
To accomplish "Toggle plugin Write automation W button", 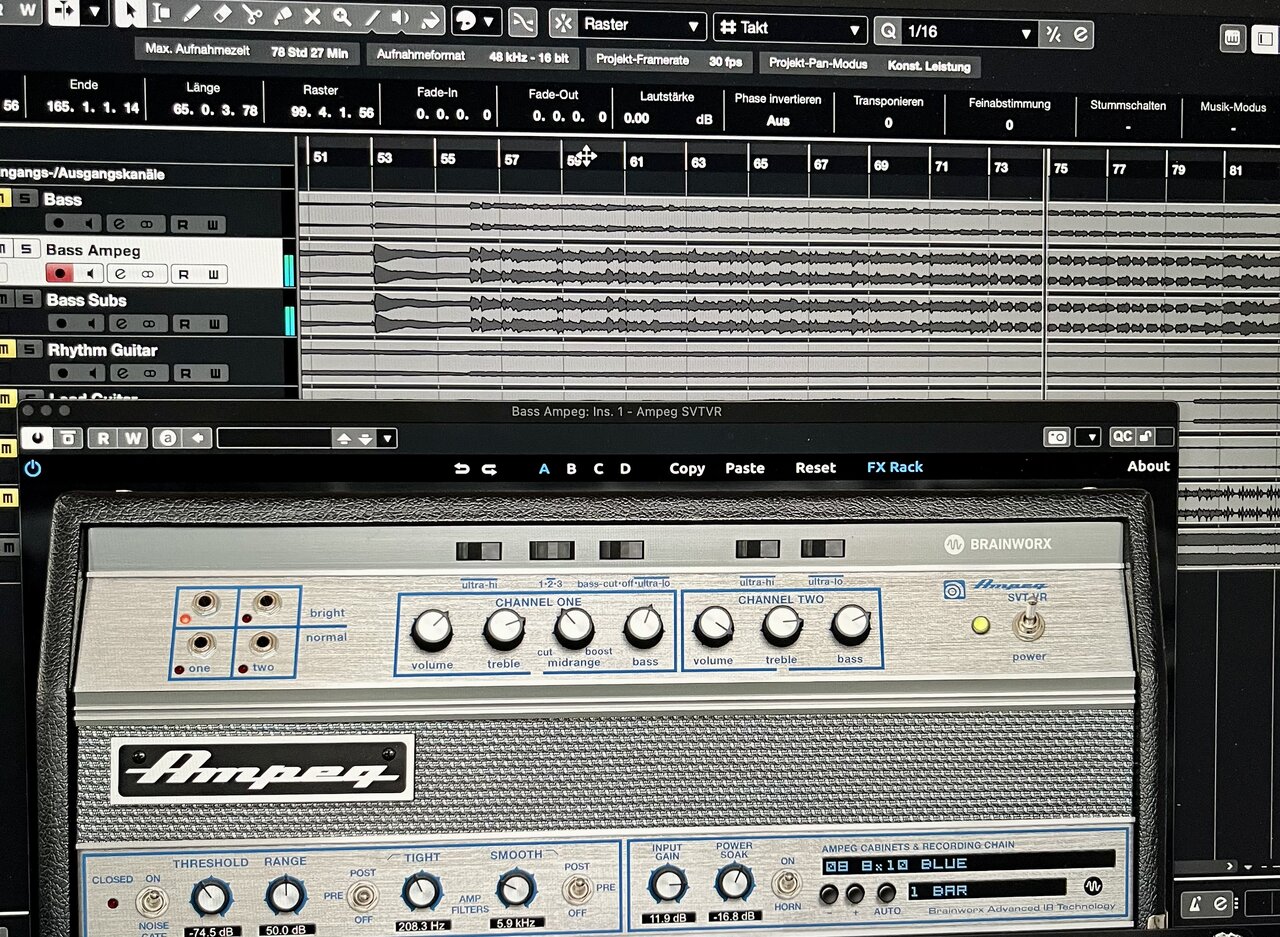I will click(133, 438).
